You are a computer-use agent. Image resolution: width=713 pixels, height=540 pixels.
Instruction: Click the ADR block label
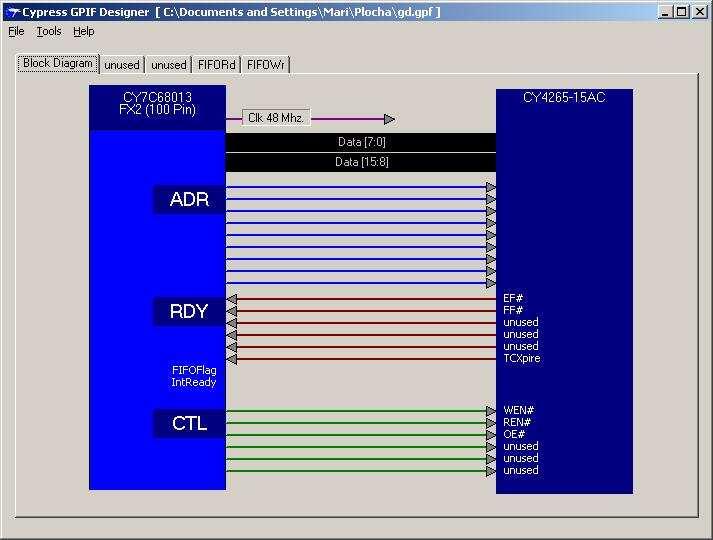[189, 200]
